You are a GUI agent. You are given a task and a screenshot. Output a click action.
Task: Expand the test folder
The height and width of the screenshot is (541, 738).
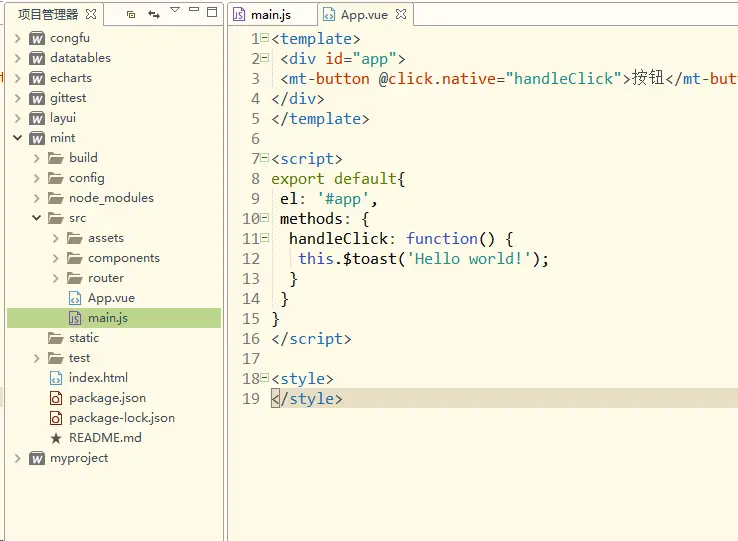coord(37,358)
